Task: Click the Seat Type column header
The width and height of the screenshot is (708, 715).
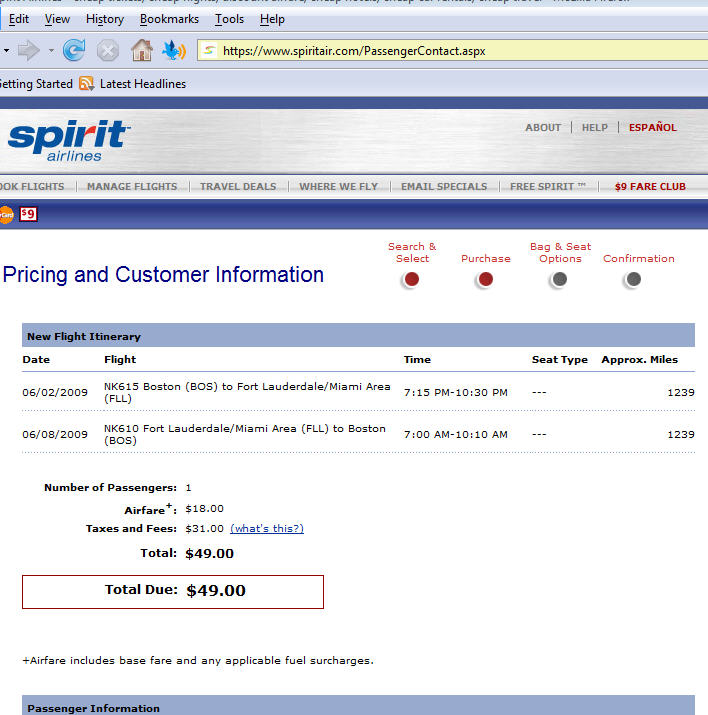Action: point(559,360)
